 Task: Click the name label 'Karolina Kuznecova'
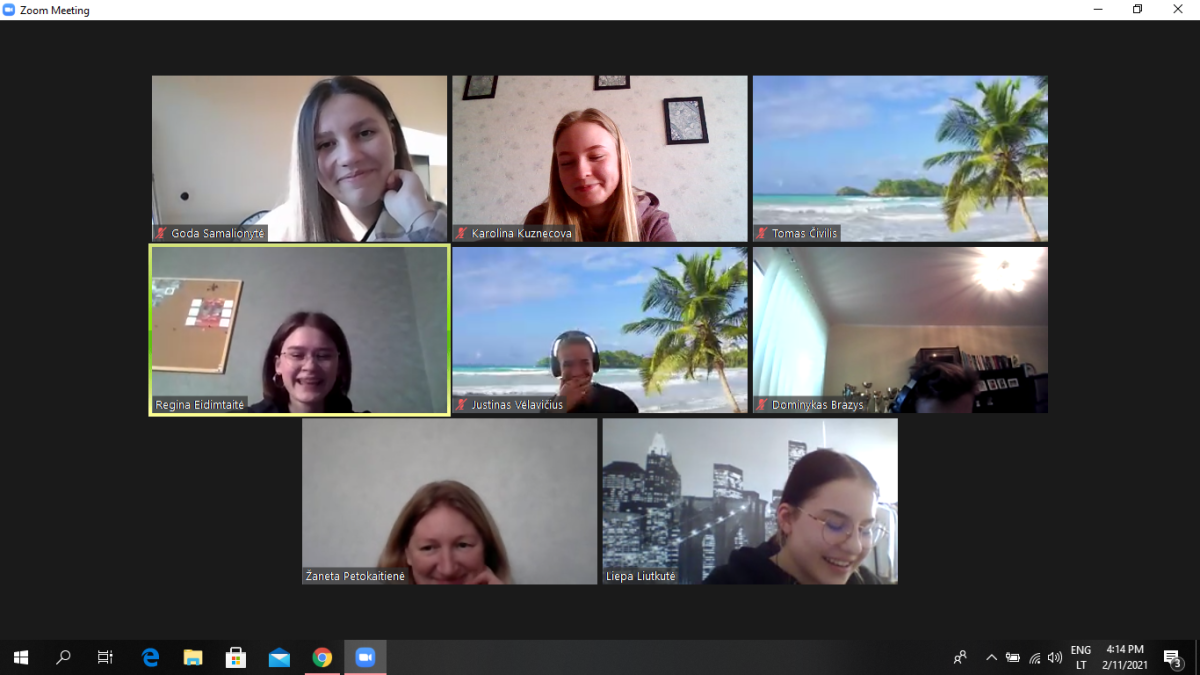tap(522, 234)
